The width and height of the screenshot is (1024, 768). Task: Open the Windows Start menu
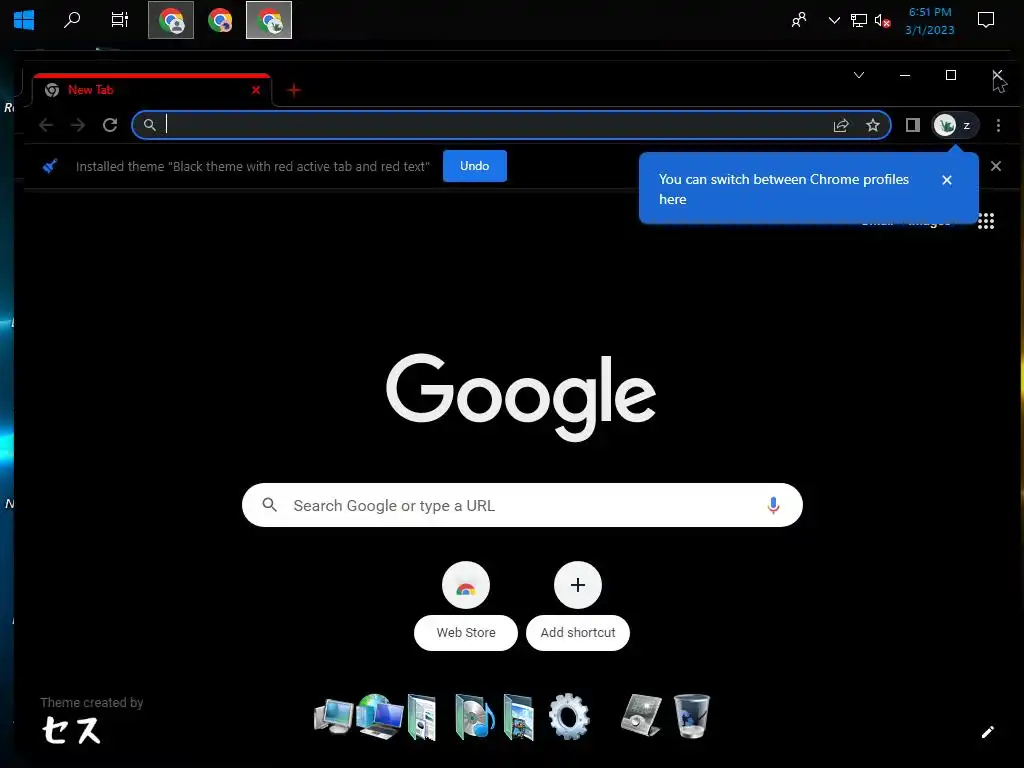(x=24, y=20)
